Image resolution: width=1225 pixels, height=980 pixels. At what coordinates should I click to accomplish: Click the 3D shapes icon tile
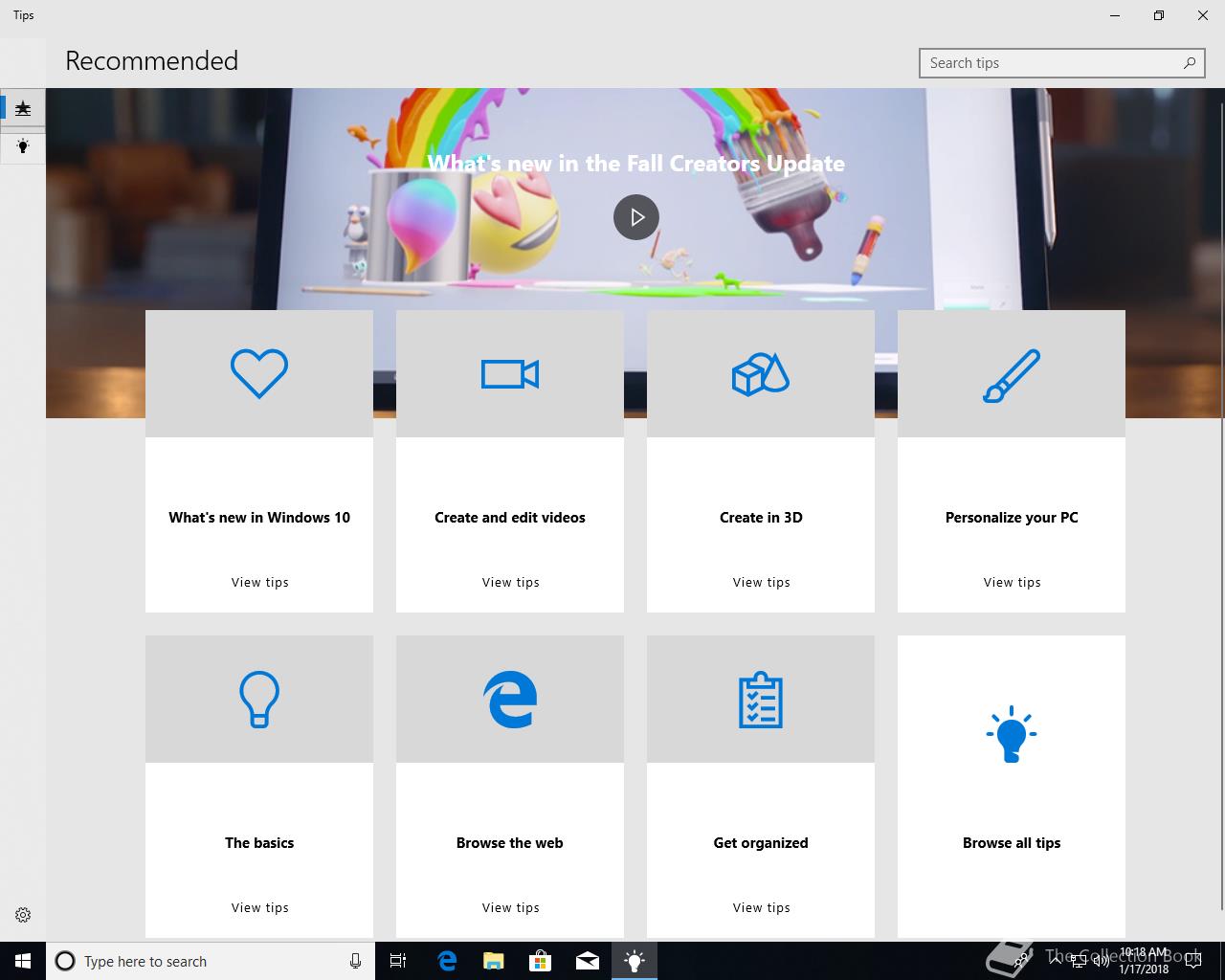coord(761,374)
